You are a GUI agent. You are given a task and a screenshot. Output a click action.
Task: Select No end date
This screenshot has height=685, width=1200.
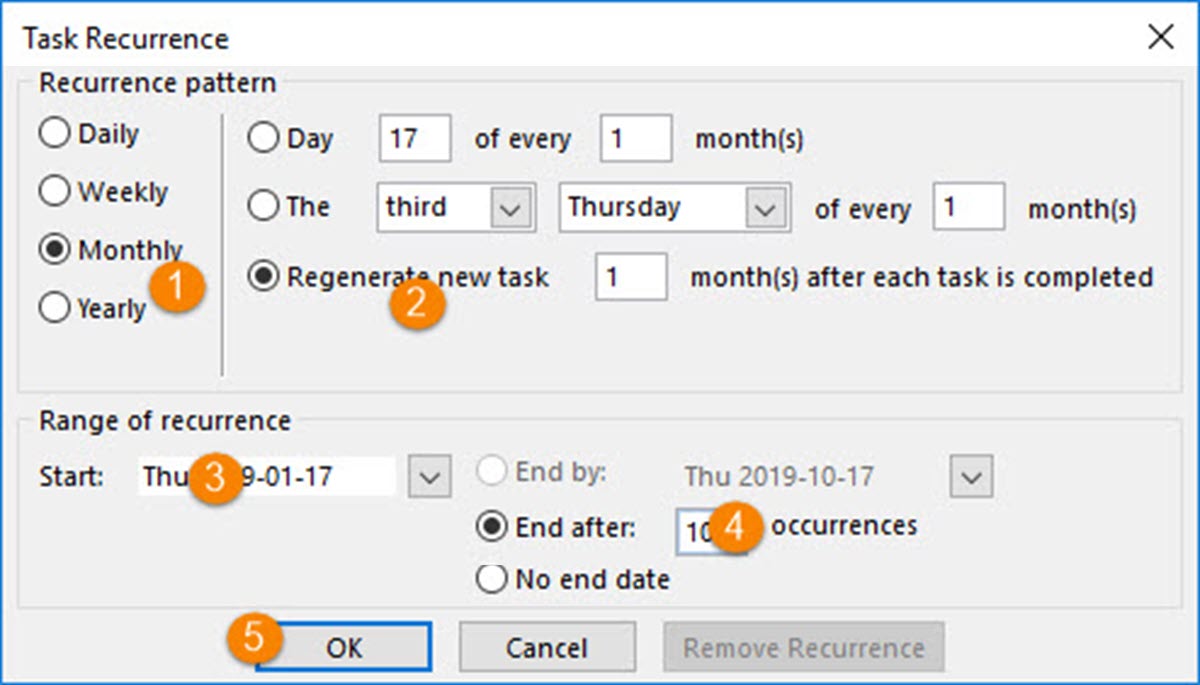click(492, 578)
